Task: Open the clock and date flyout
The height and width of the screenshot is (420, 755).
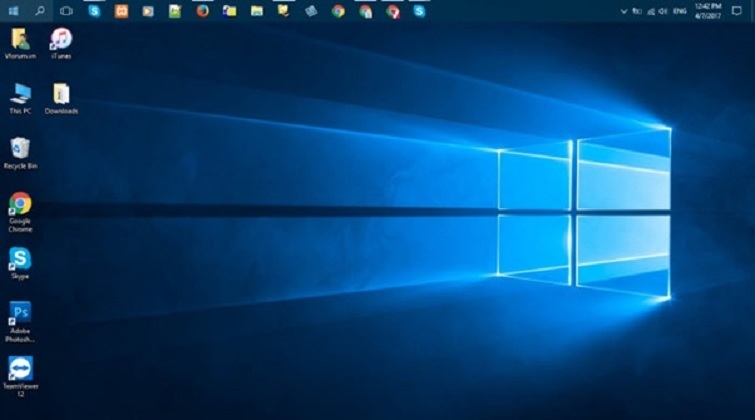Action: 705,10
